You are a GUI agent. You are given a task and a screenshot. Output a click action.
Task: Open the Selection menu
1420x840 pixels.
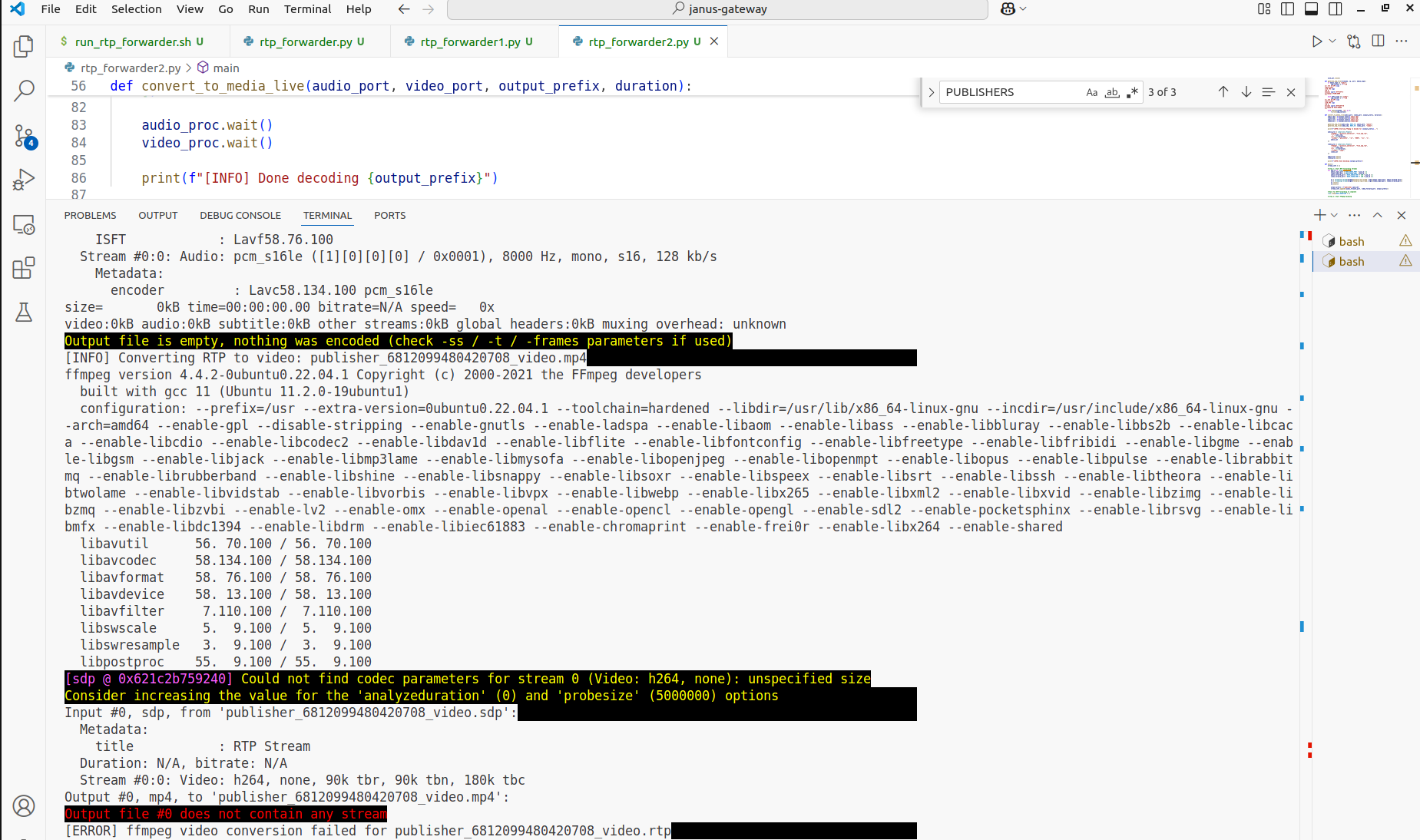[137, 9]
